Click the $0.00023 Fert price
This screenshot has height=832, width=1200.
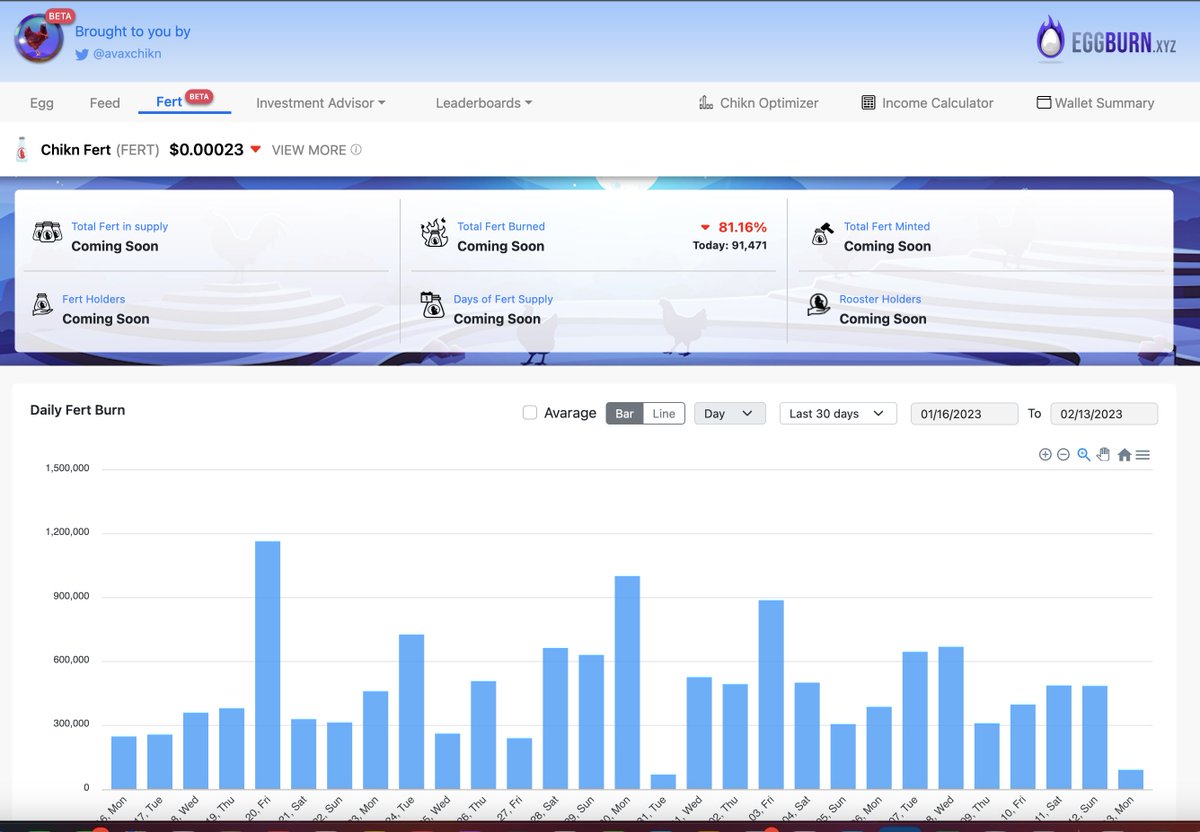pyautogui.click(x=206, y=150)
